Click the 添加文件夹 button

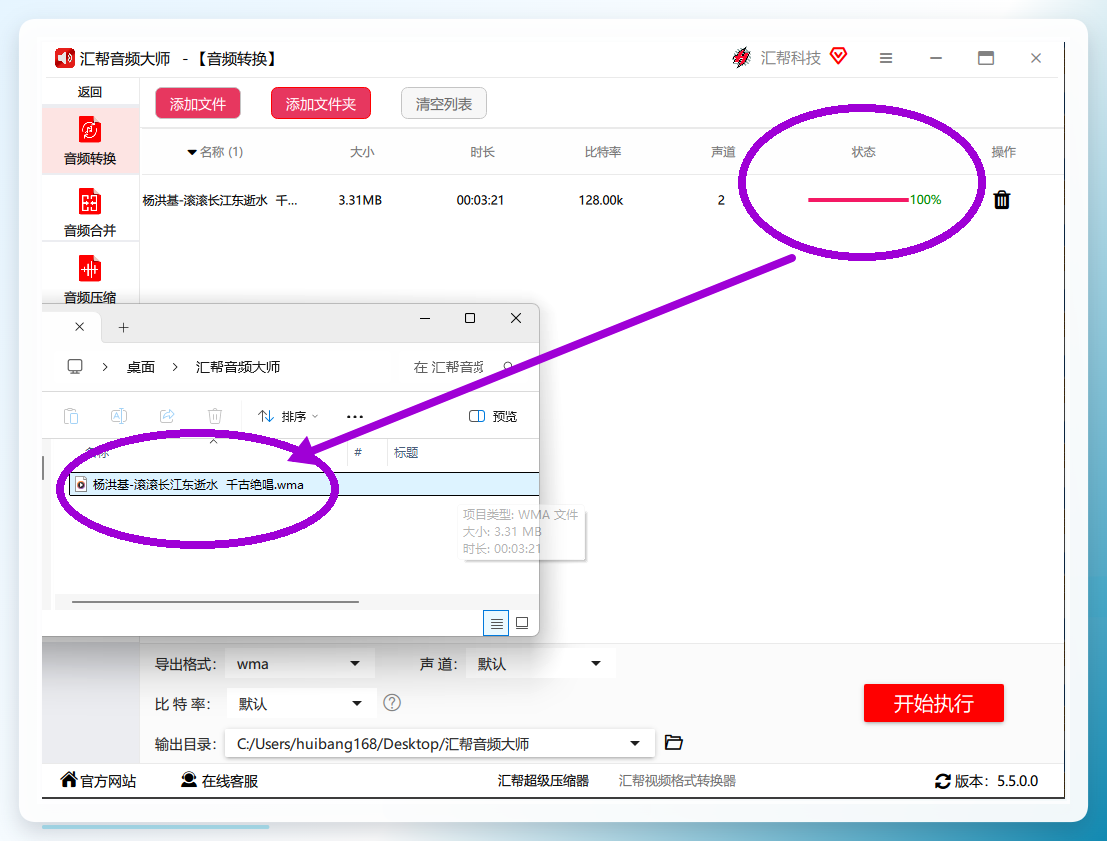coord(321,104)
